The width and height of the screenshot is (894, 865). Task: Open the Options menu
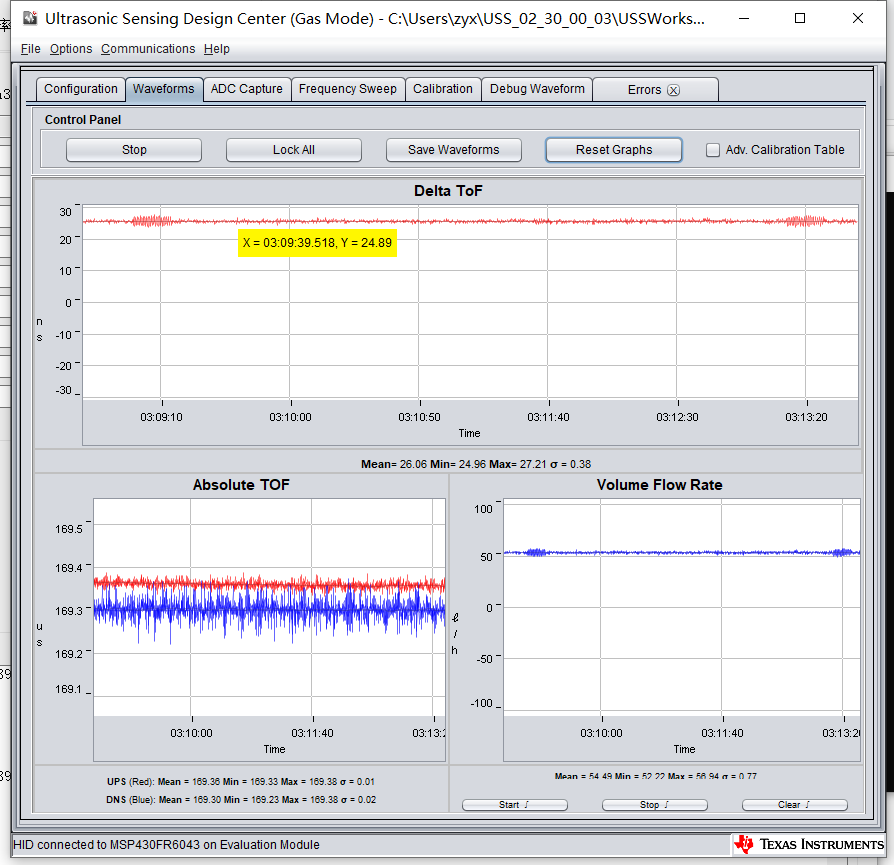(71, 49)
